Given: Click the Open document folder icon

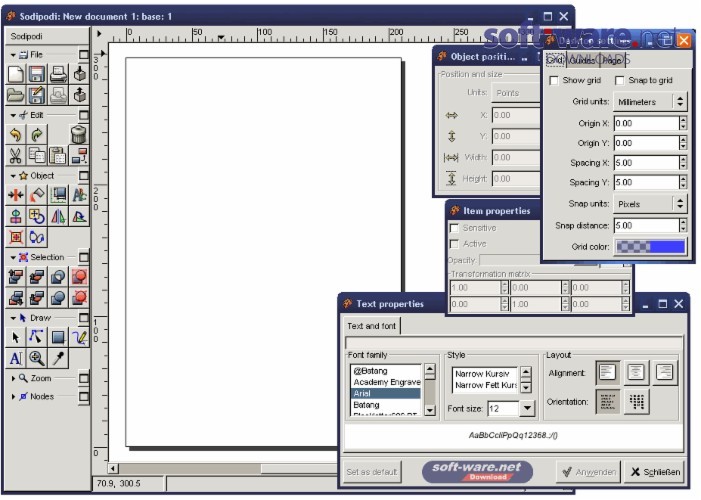Looking at the screenshot, I should [16, 95].
